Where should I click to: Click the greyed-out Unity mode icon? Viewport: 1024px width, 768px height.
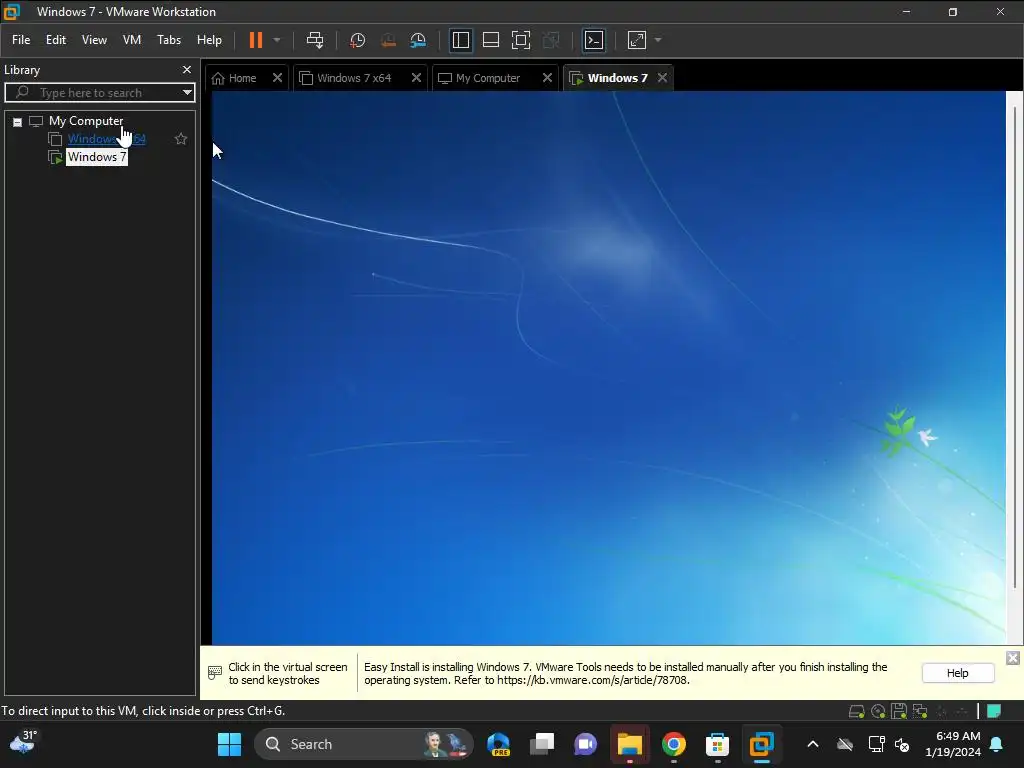tap(551, 40)
